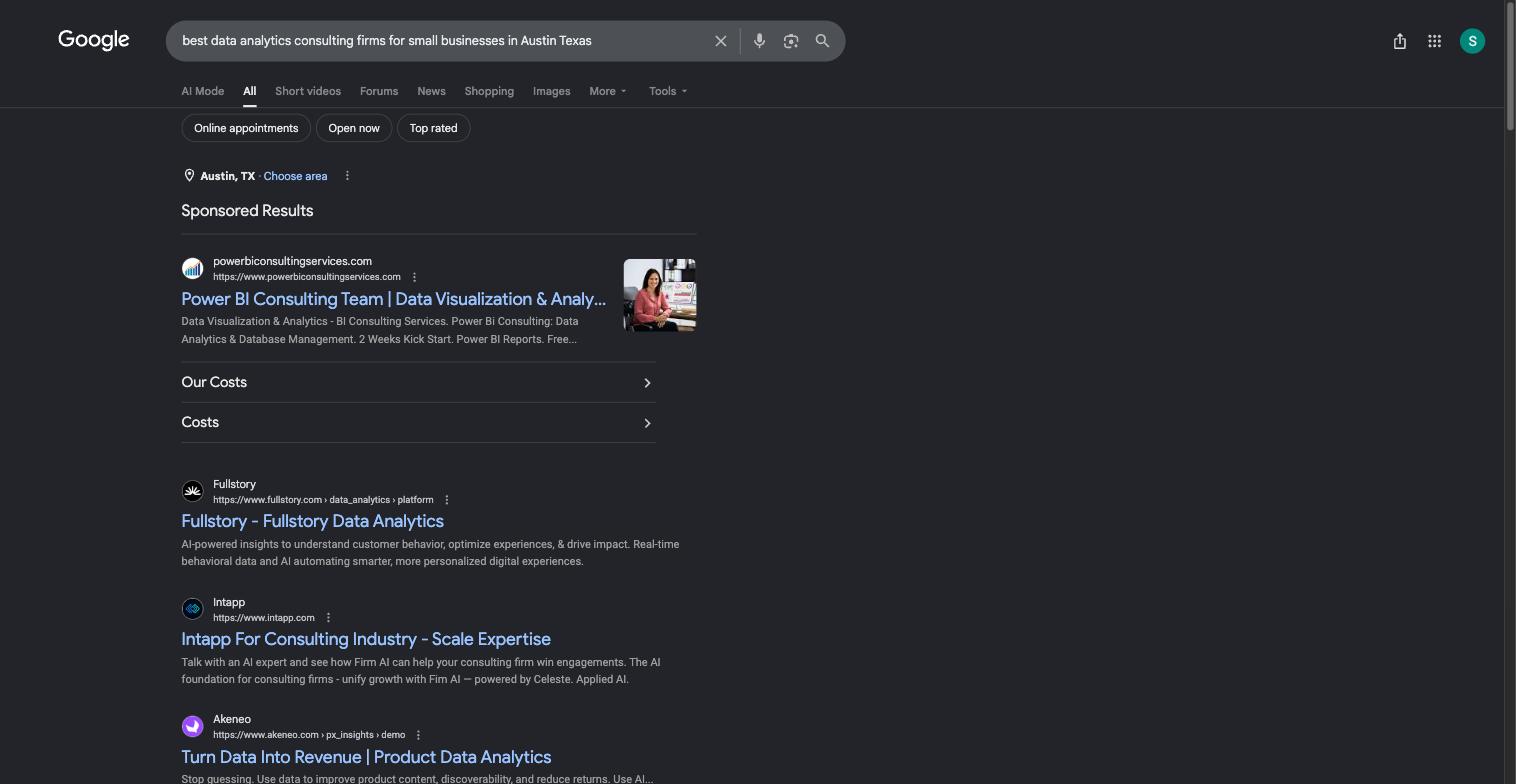The width and height of the screenshot is (1516, 784).
Task: Switch to Images tab
Action: tap(551, 91)
